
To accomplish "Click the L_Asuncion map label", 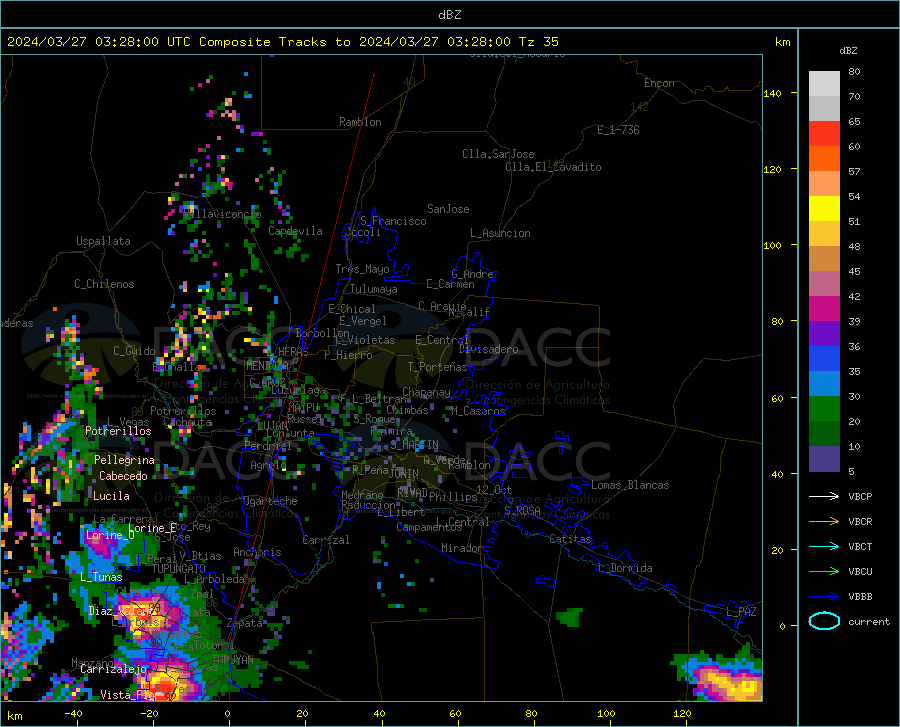I will pos(500,233).
